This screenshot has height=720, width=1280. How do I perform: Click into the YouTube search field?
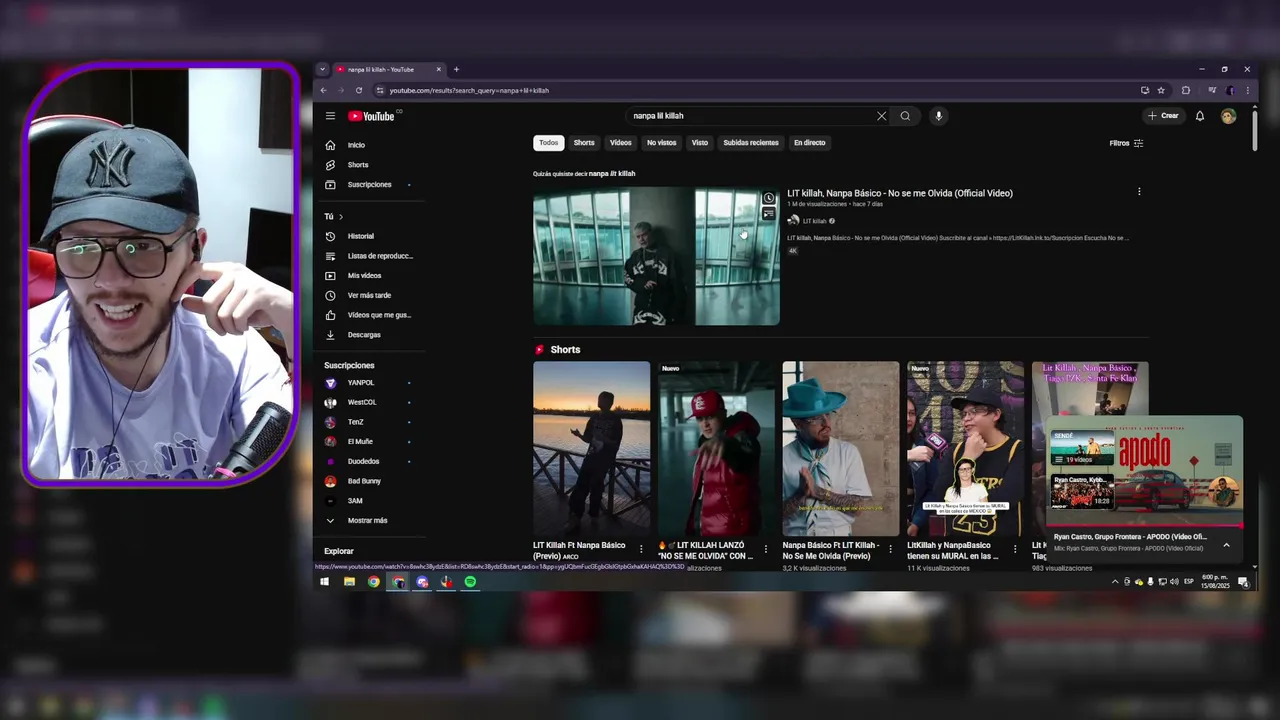tap(750, 116)
